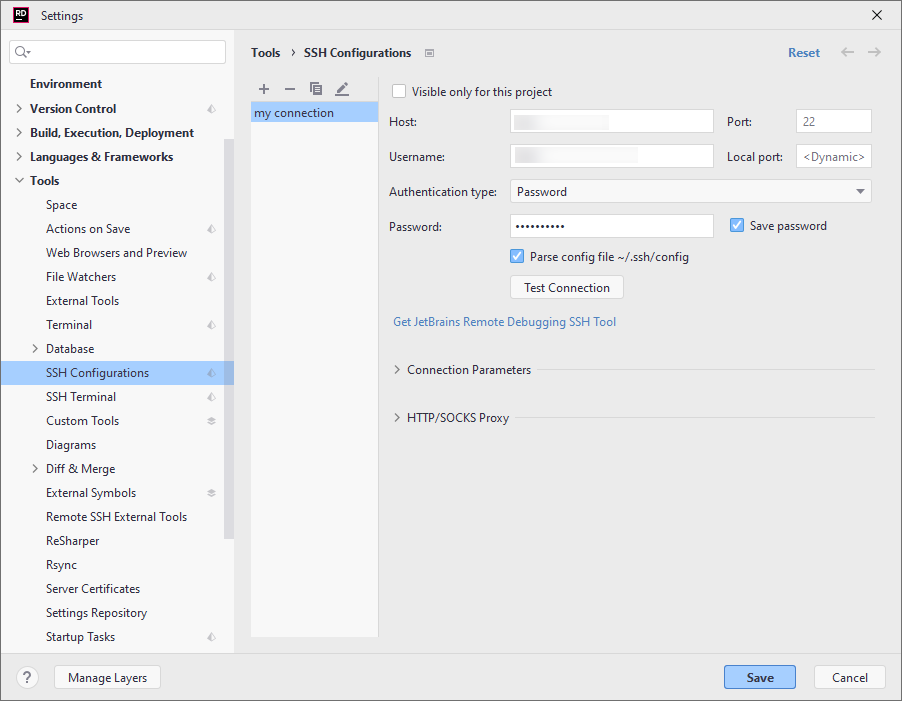
Task: Duplicate the selected connection
Action: (x=314, y=89)
